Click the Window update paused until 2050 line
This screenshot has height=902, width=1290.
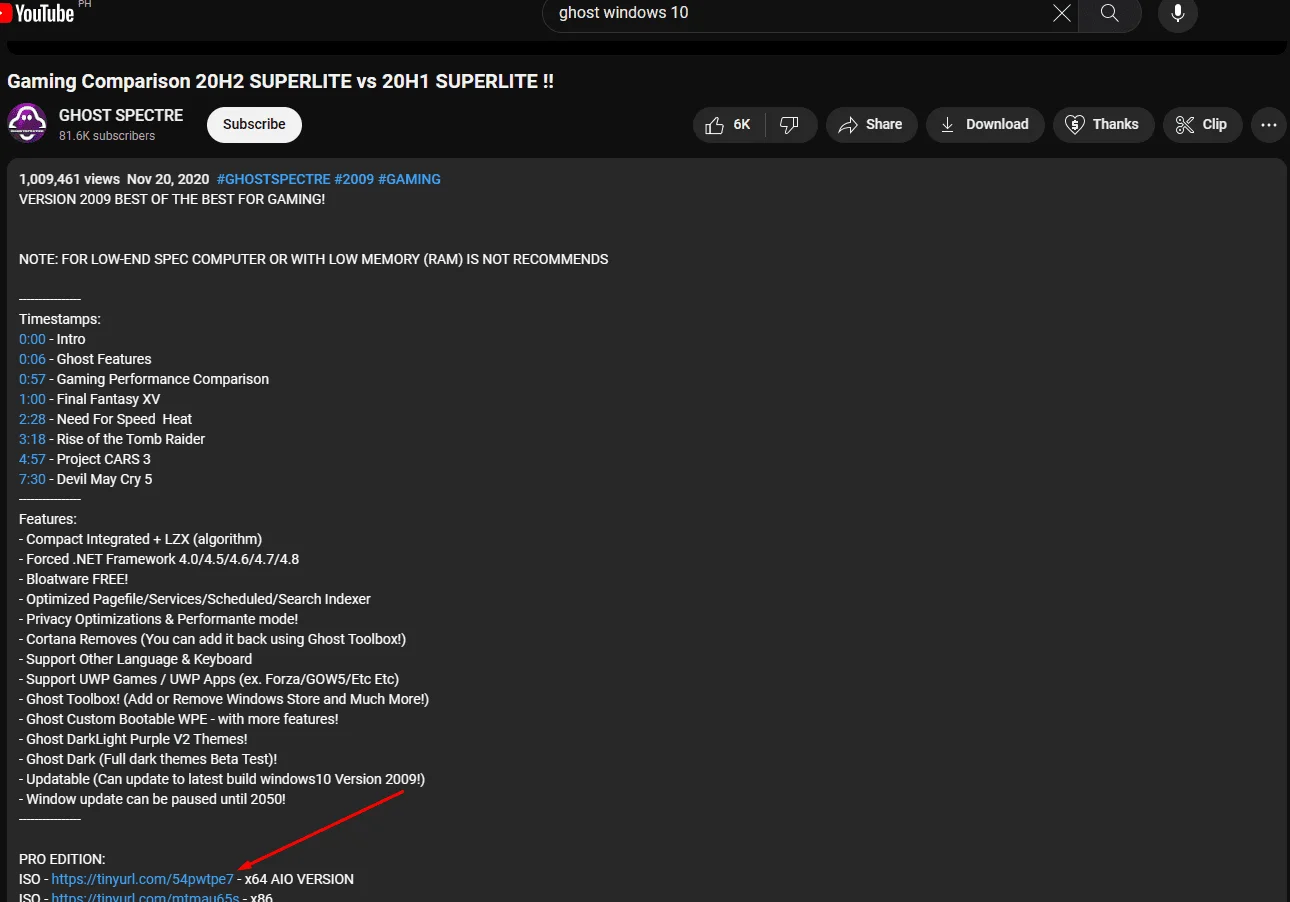point(152,799)
